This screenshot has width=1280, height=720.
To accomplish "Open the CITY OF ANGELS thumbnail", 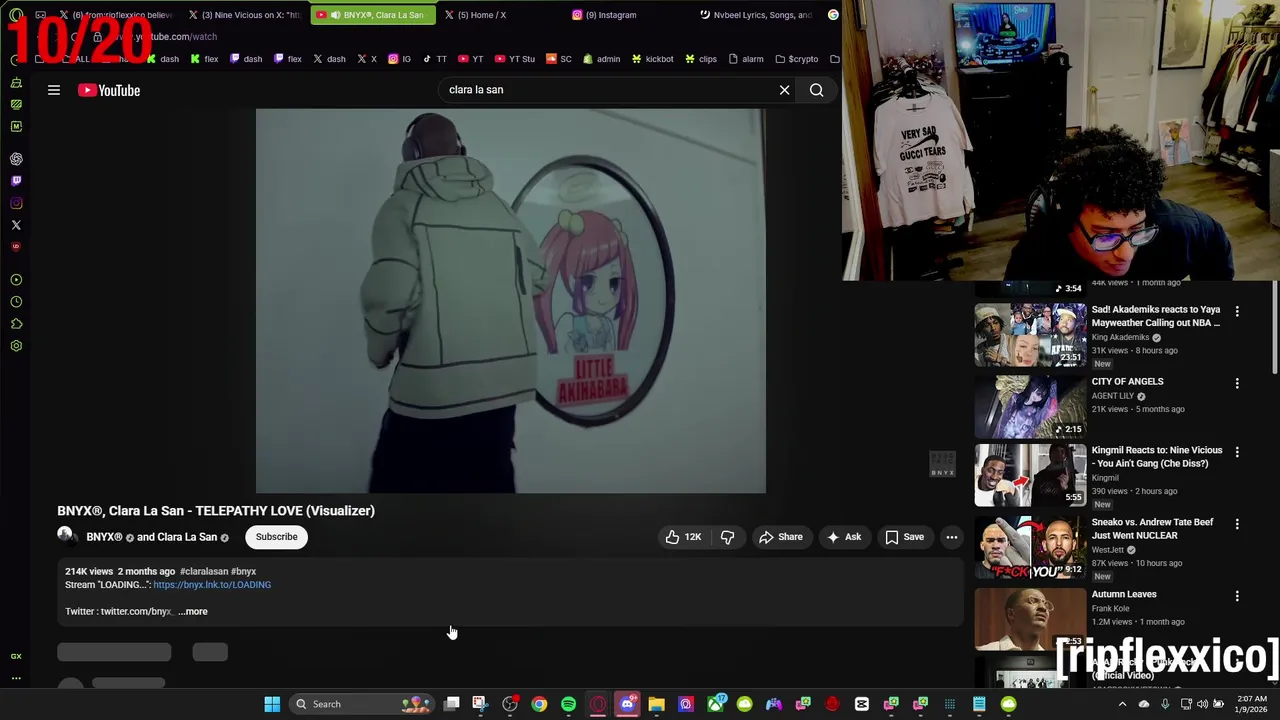I will click(x=1030, y=406).
